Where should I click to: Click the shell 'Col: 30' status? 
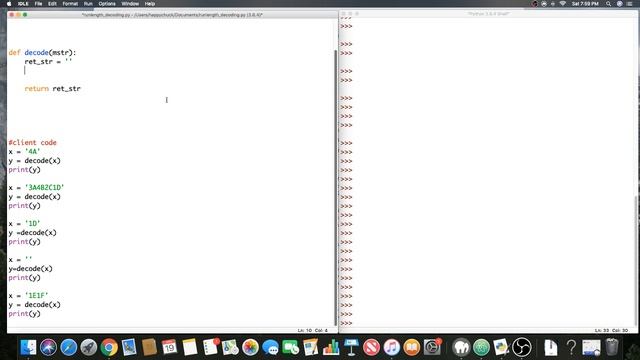click(x=620, y=330)
